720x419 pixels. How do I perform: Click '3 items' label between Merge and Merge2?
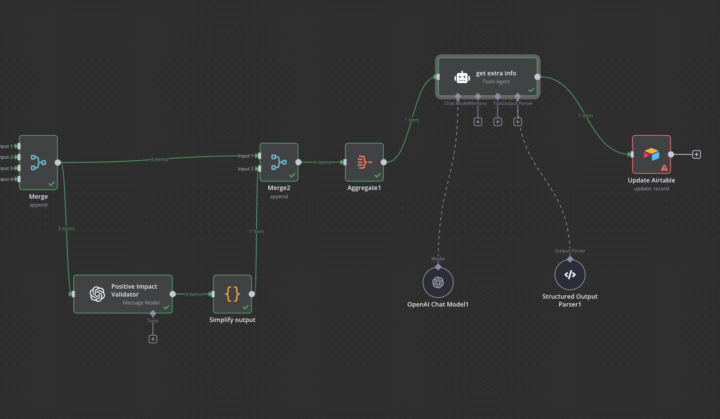(x=159, y=159)
